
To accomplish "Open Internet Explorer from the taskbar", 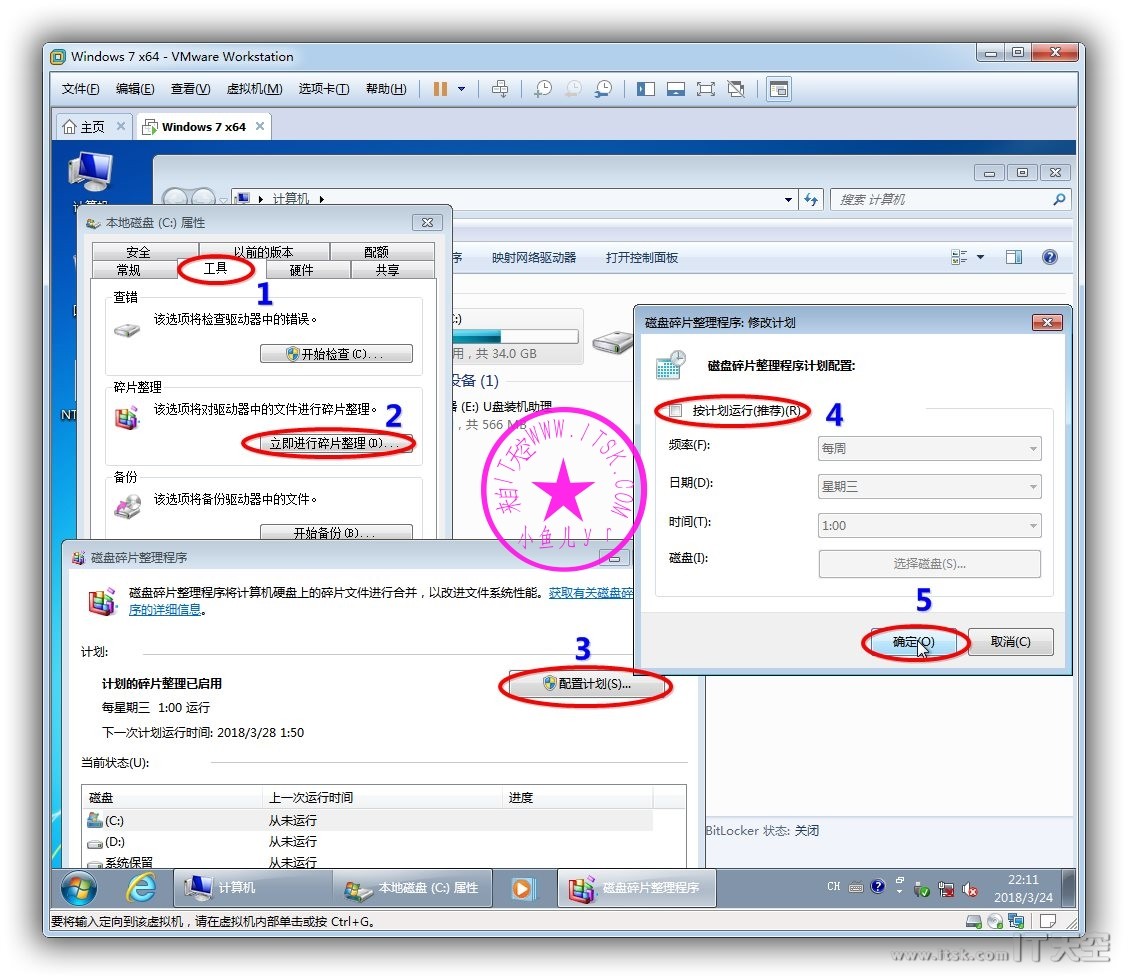I will [x=140, y=887].
